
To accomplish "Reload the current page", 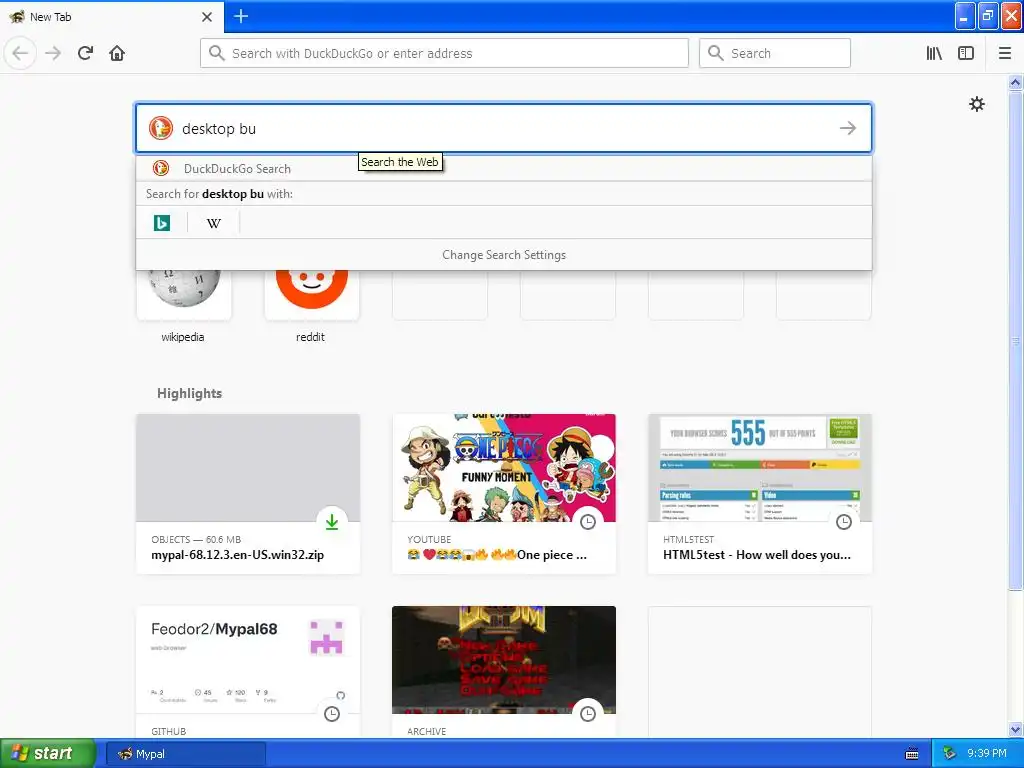I will pos(86,54).
